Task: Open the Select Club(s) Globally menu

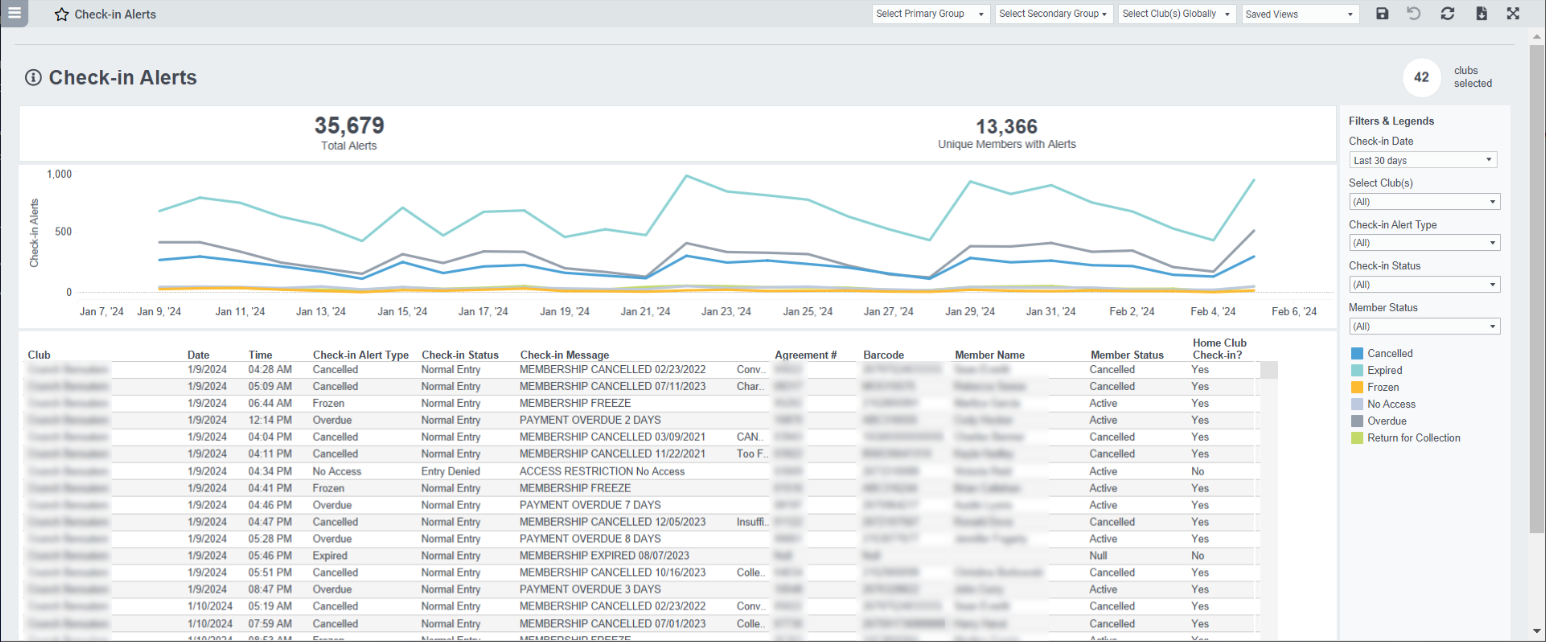Action: 1176,14
